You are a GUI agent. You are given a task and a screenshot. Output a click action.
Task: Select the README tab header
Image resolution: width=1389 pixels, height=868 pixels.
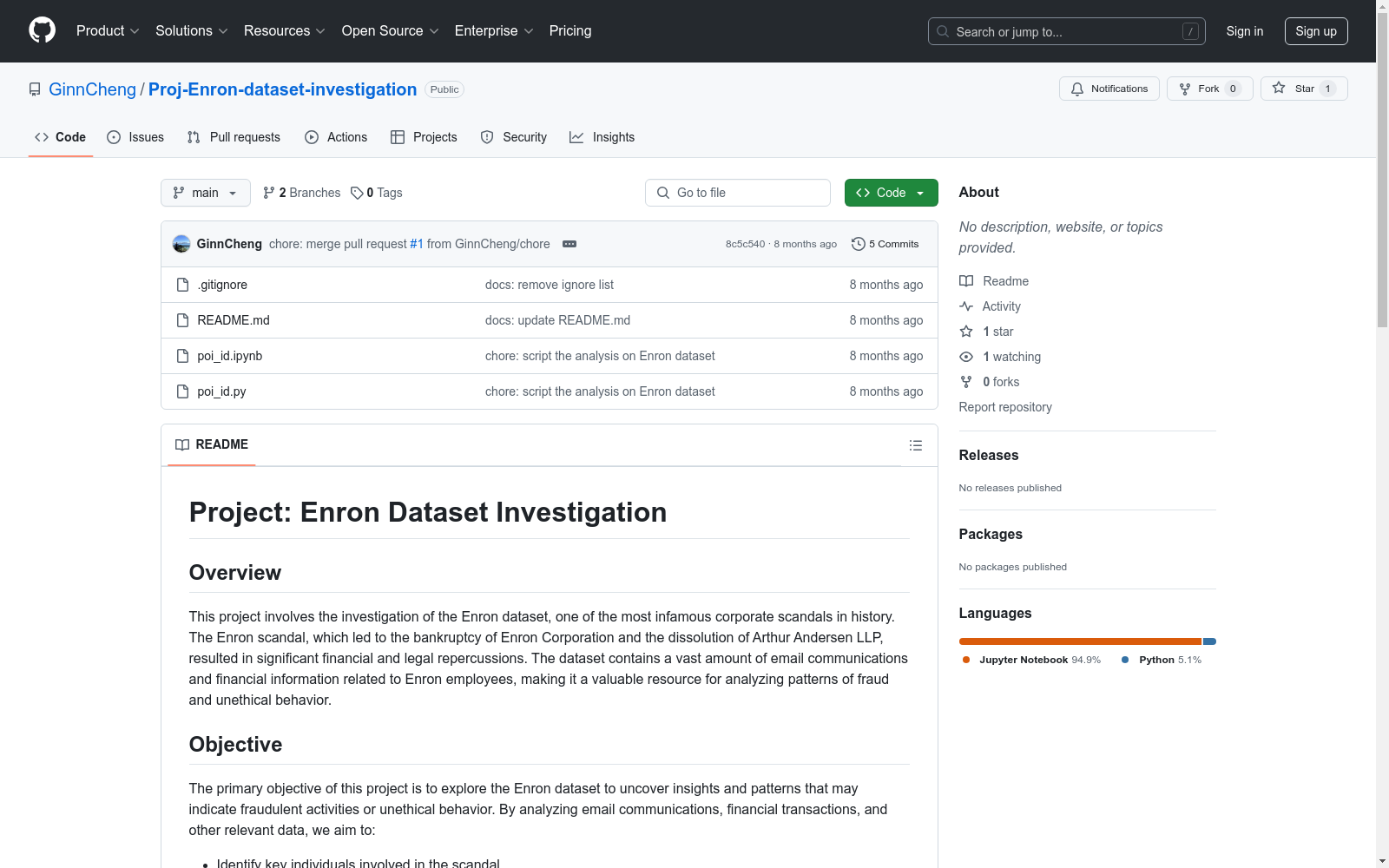pos(212,444)
